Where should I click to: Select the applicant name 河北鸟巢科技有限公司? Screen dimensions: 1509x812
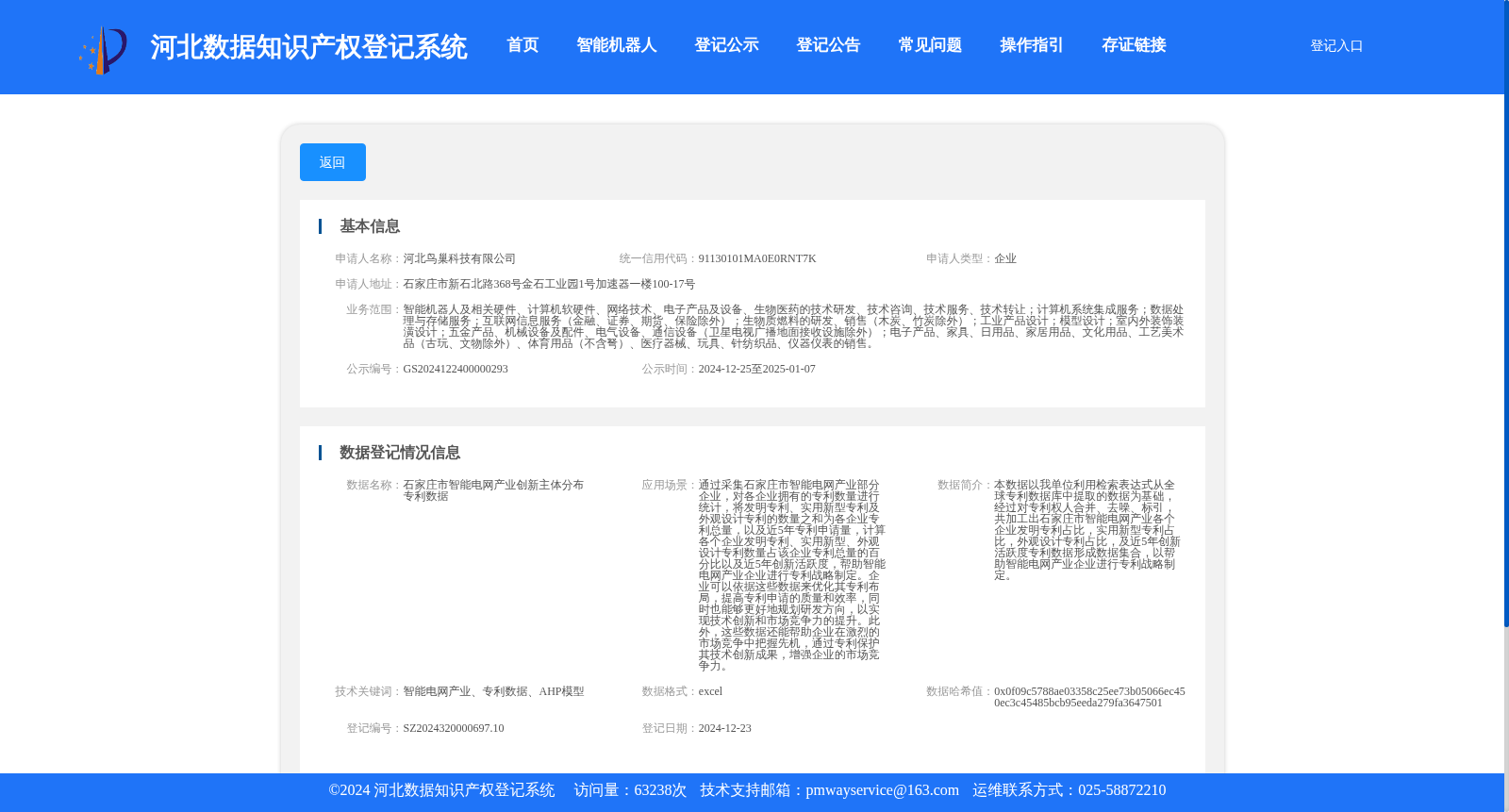(x=459, y=258)
